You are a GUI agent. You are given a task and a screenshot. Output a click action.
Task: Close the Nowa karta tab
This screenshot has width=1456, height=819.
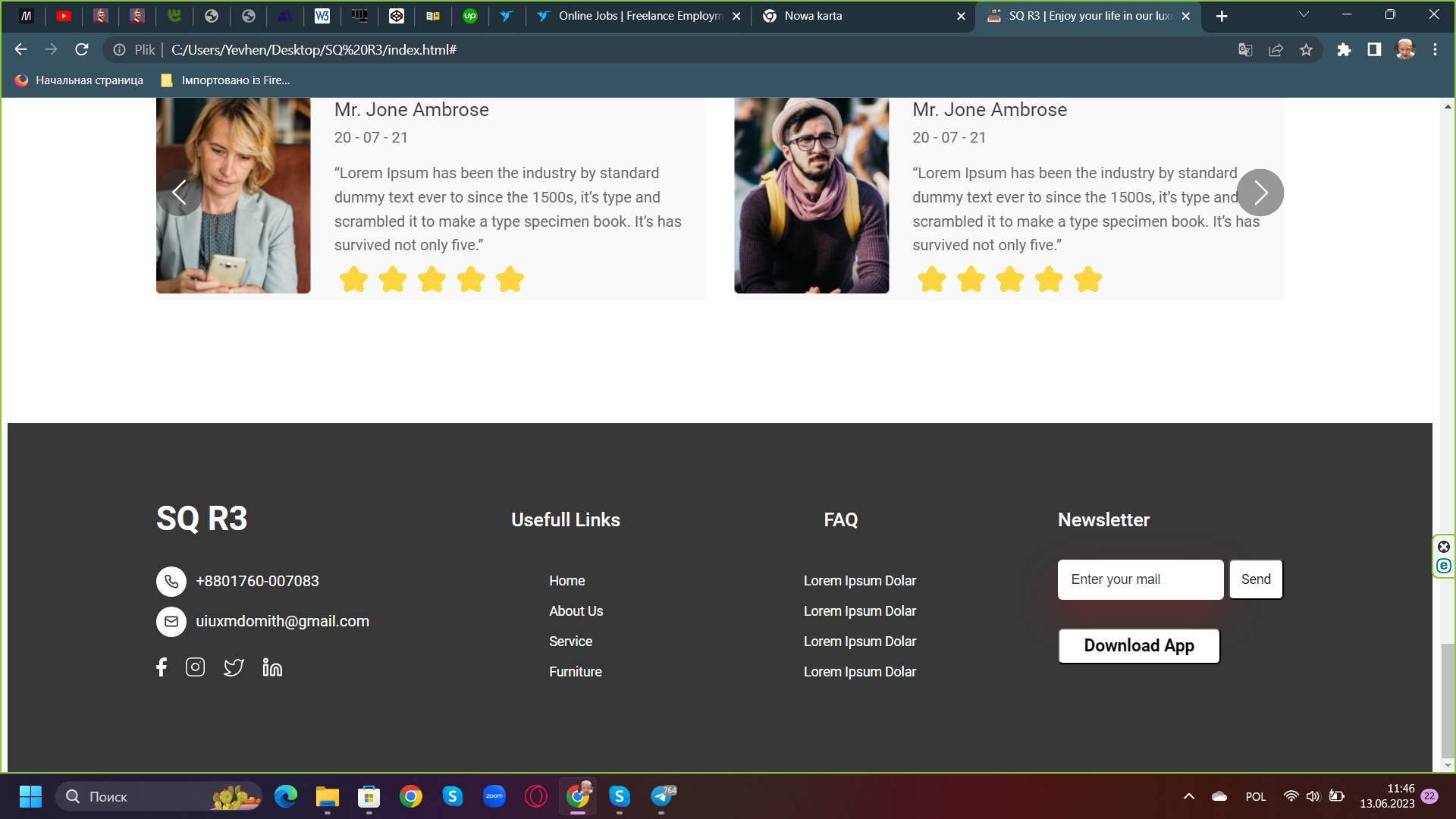click(x=961, y=16)
